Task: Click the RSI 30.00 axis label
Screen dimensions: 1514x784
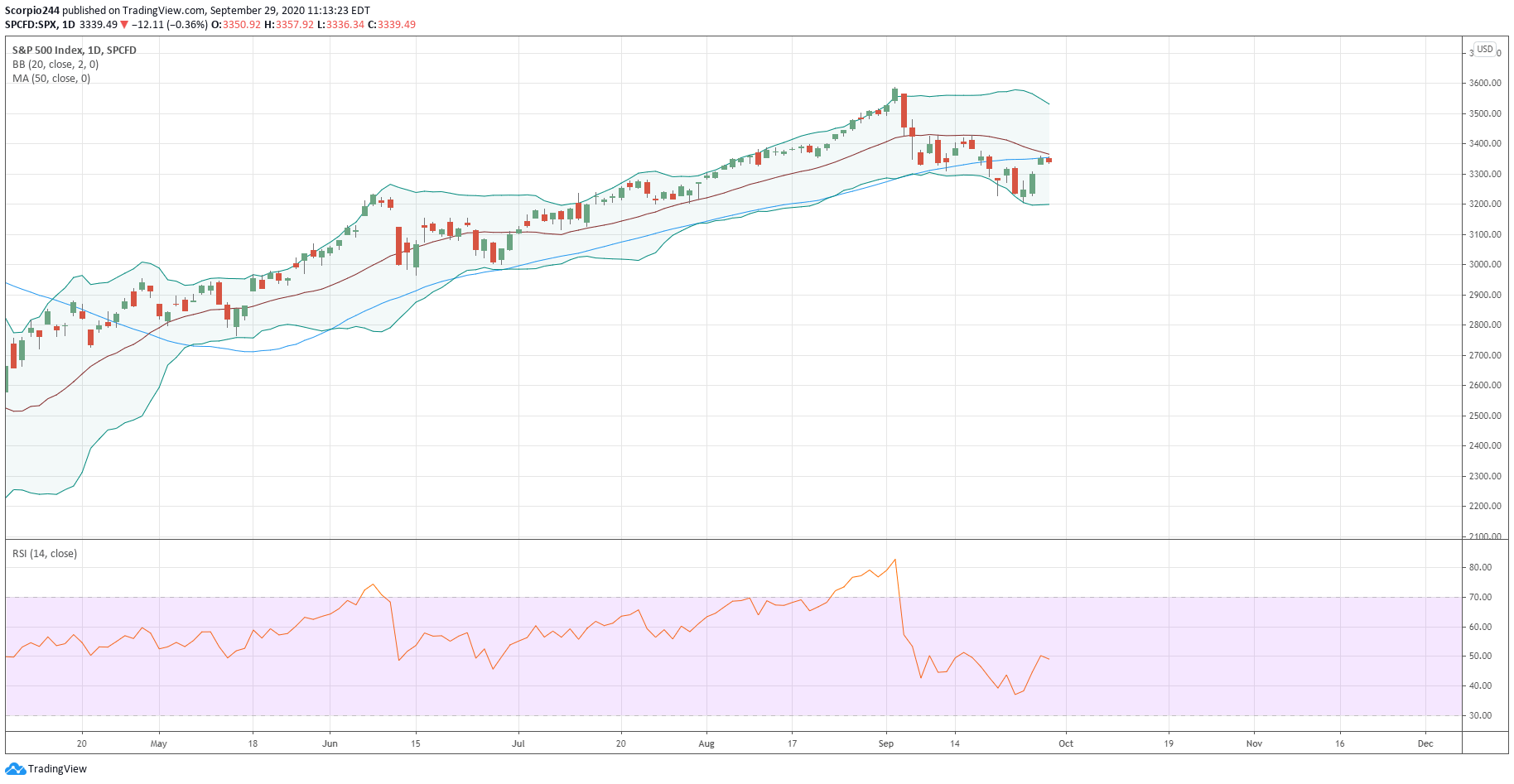Action: tap(1480, 715)
